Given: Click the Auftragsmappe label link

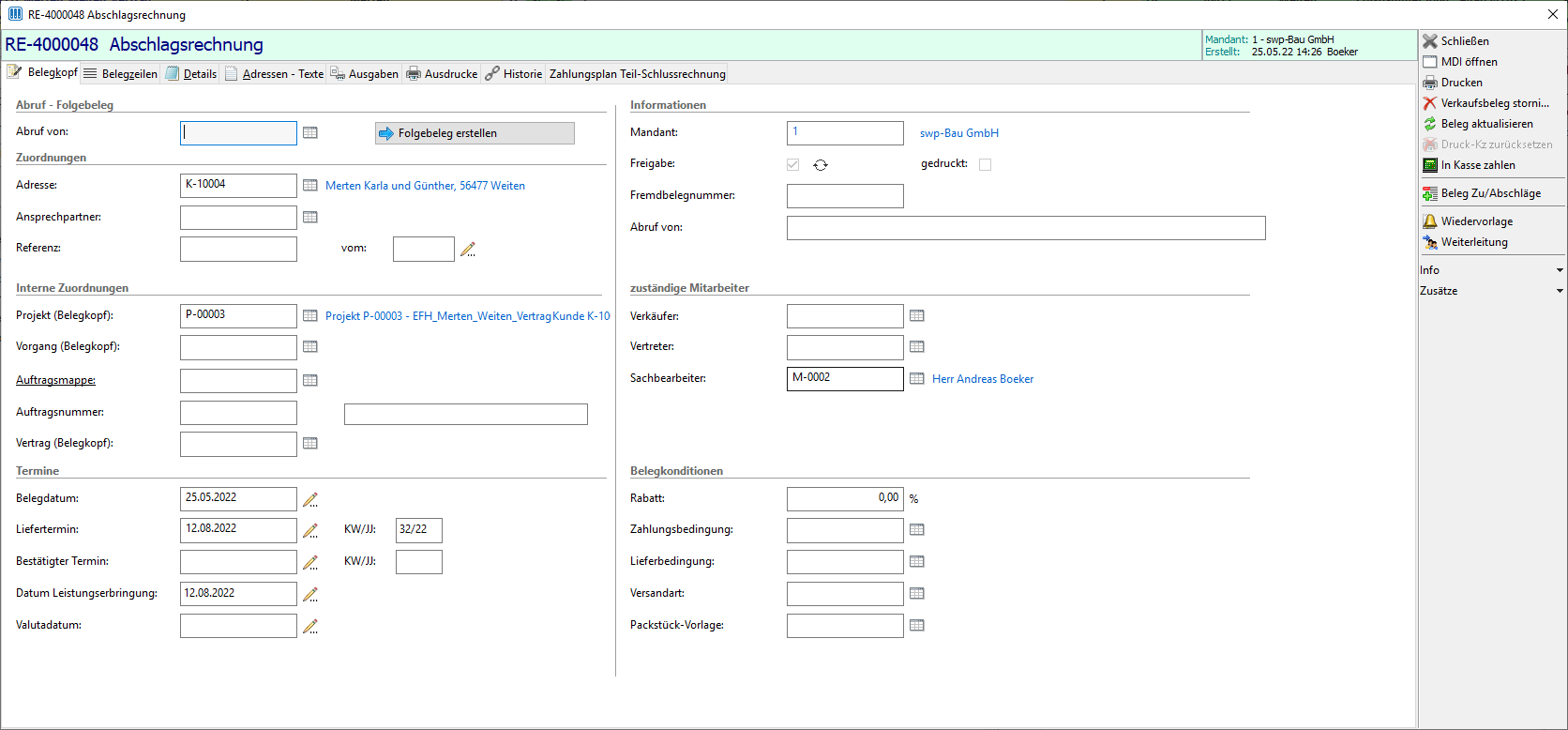Looking at the screenshot, I should (55, 380).
